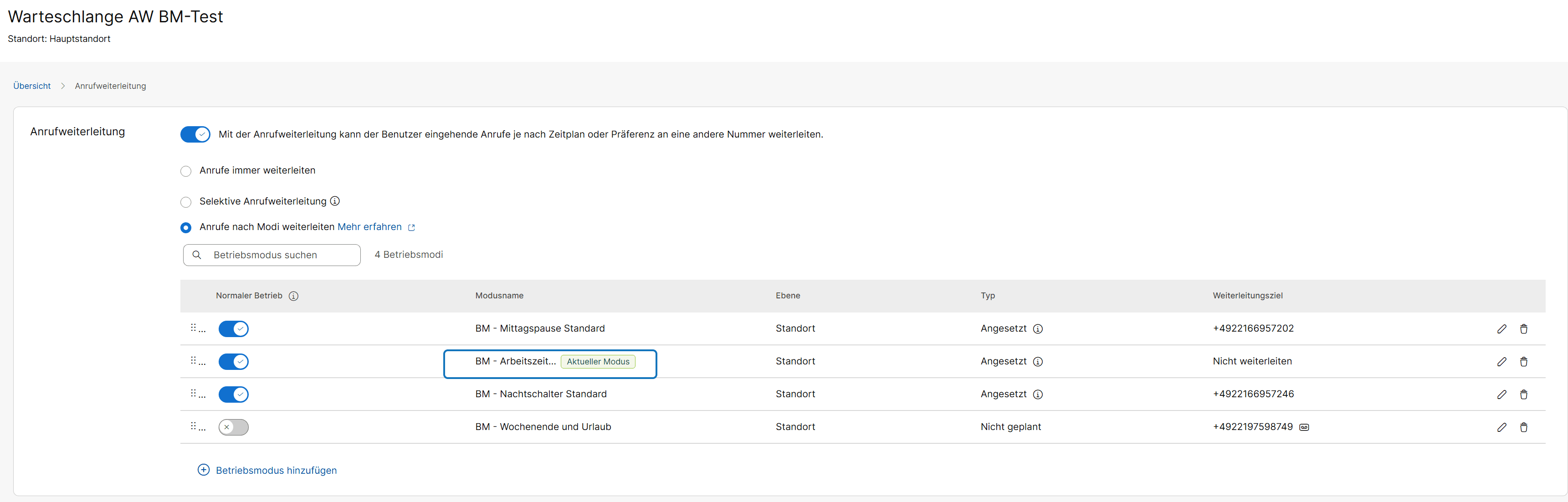
Task: Open the Mehr erfahren link
Action: click(x=369, y=227)
